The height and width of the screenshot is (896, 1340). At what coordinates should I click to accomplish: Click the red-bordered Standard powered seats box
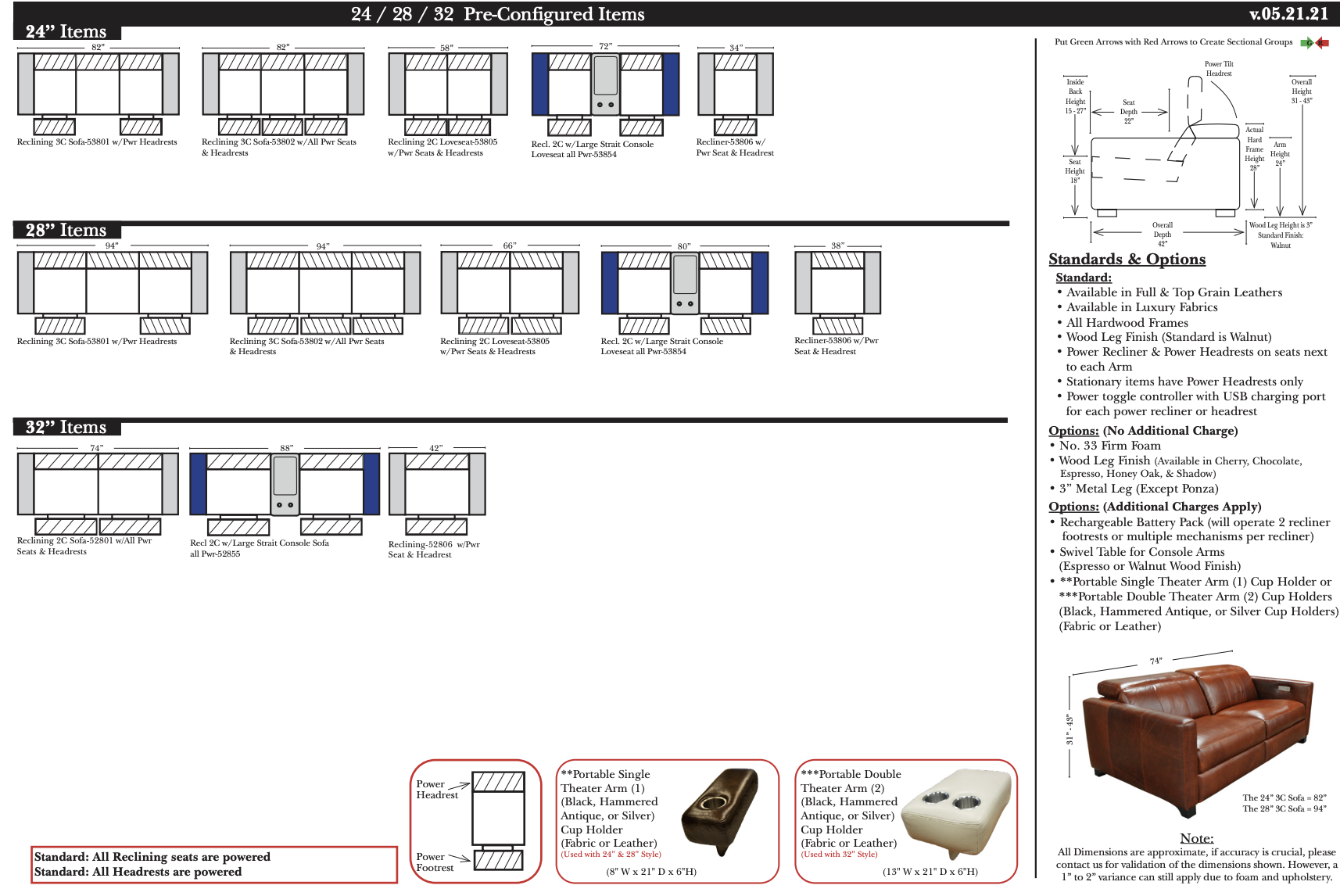214,864
